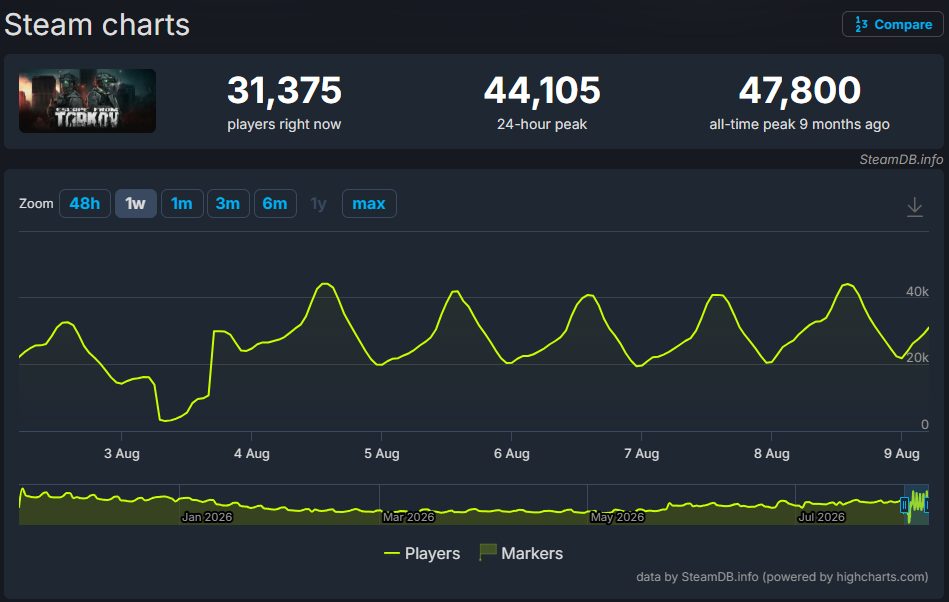Click the left navigator range handle

click(x=904, y=505)
